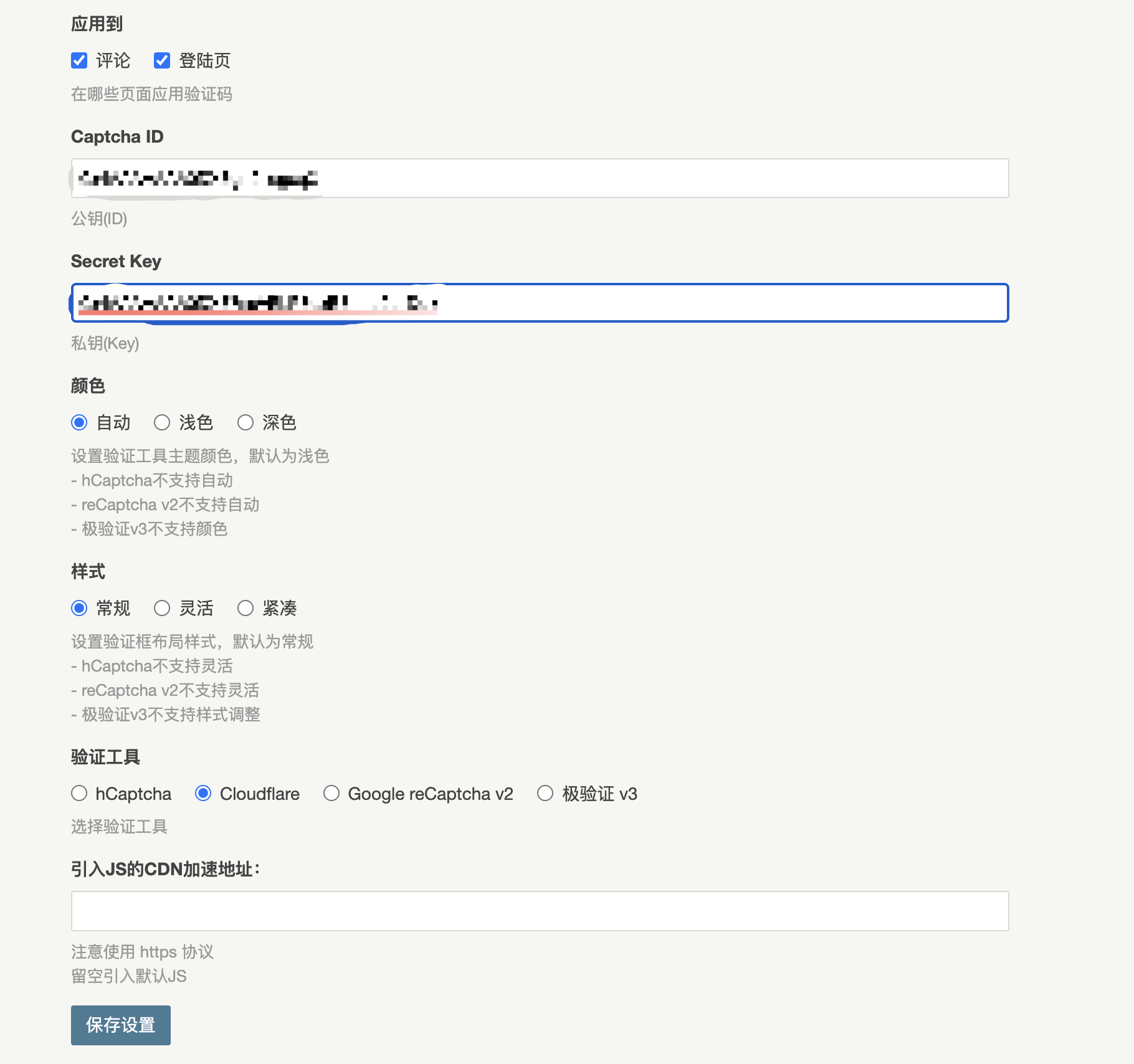Select Cloudflare as the verification tool
The image size is (1134, 1064).
(x=203, y=793)
